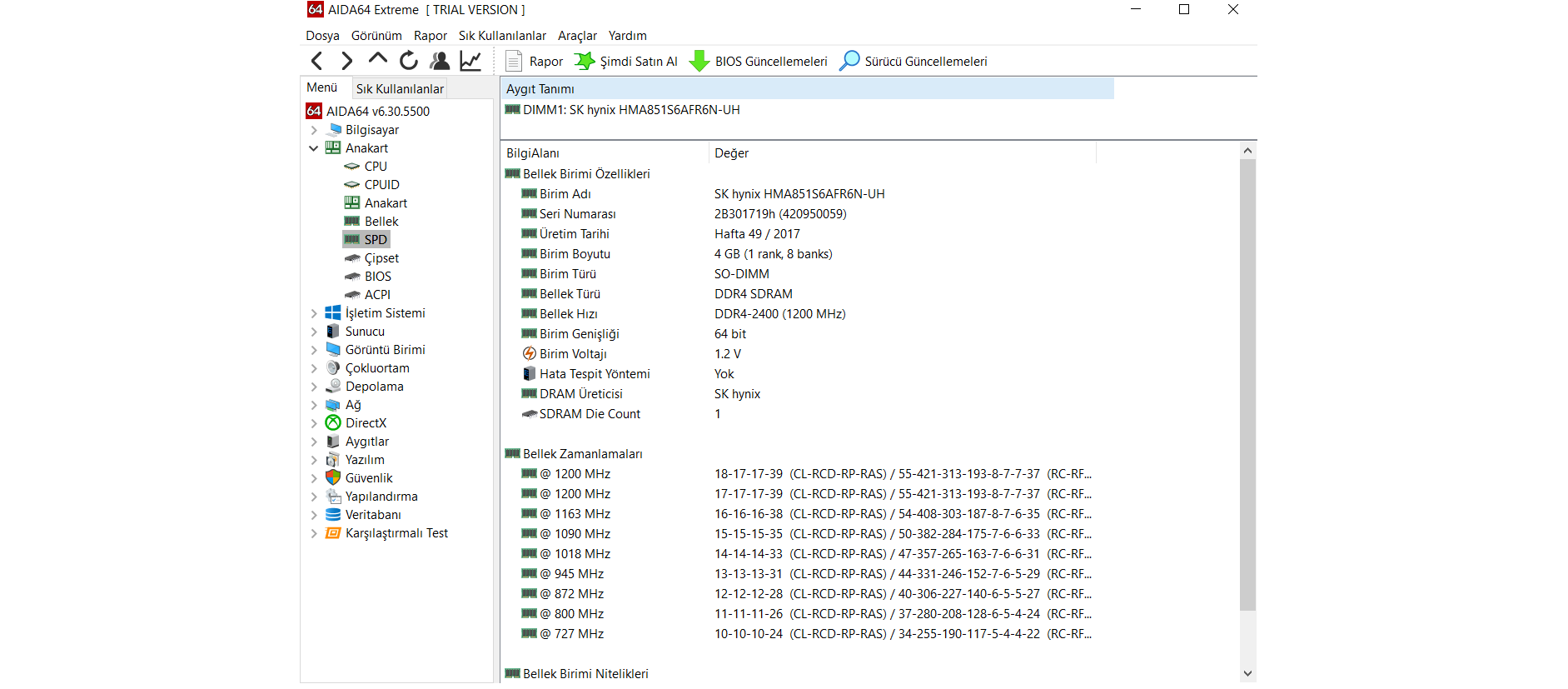Open the Rapor report button
Viewport: 1568px width, 689px height.
[535, 62]
